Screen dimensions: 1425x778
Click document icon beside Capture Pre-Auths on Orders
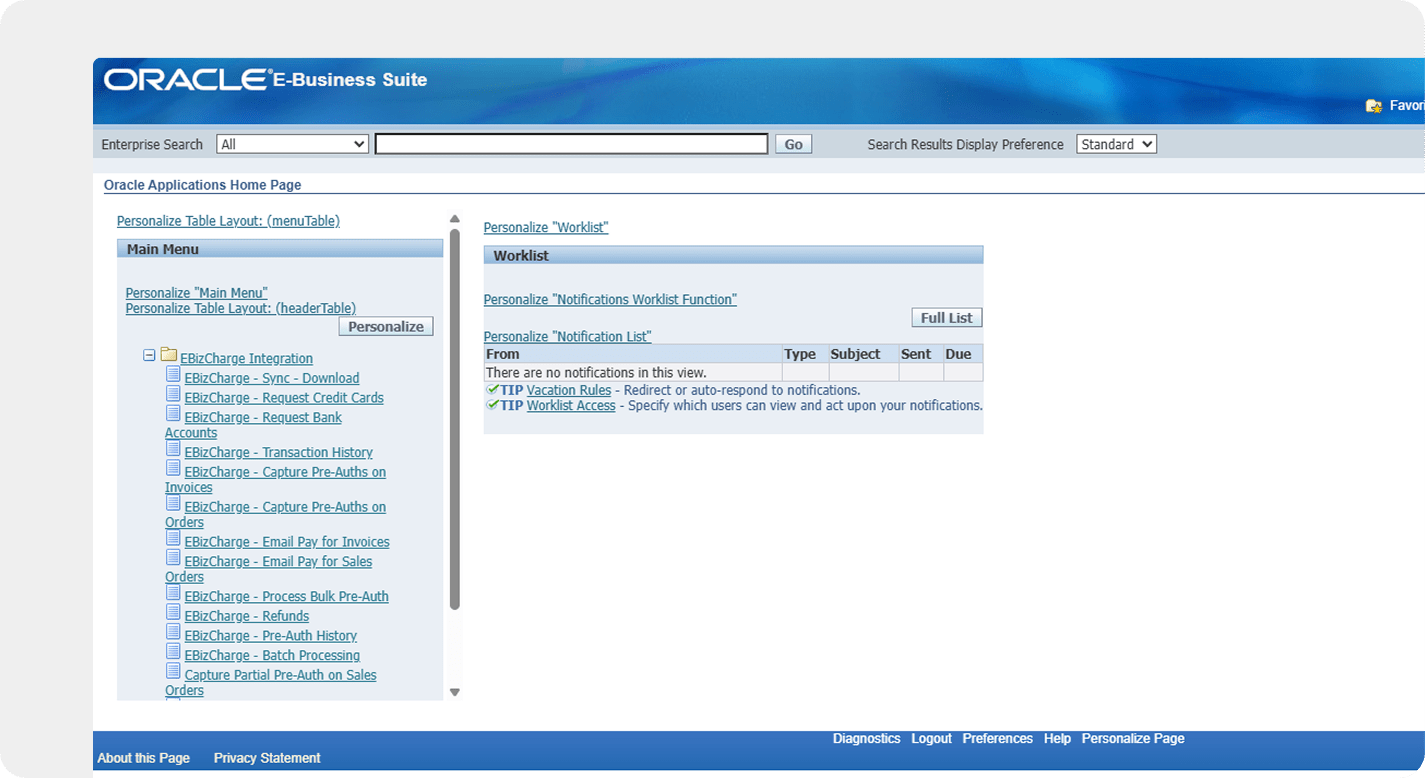(173, 503)
